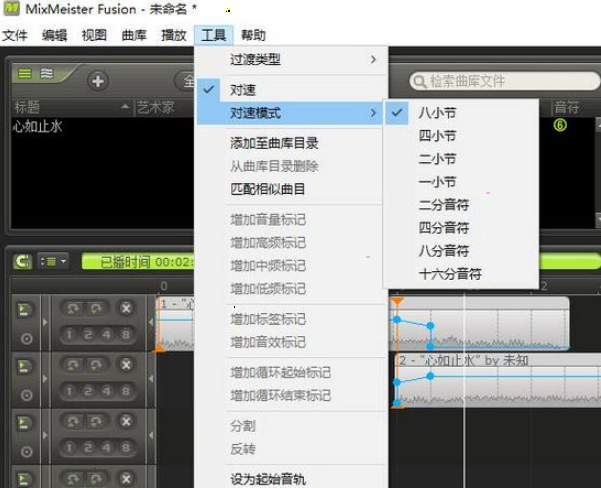Click the first track's right loop arrow
Viewport: 601px width, 488px height.
tap(95, 308)
